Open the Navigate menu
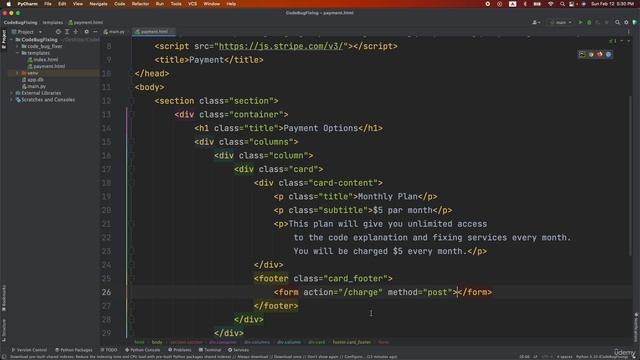Image resolution: width=640 pixels, height=360 pixels. (98, 4)
